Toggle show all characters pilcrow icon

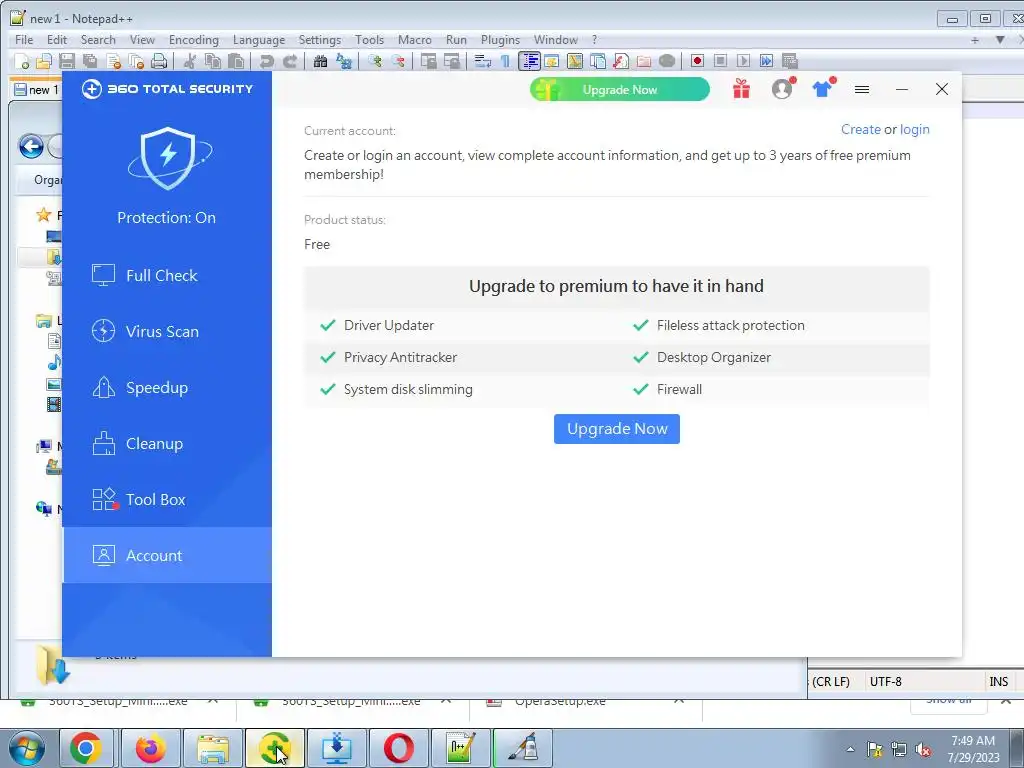point(505,61)
